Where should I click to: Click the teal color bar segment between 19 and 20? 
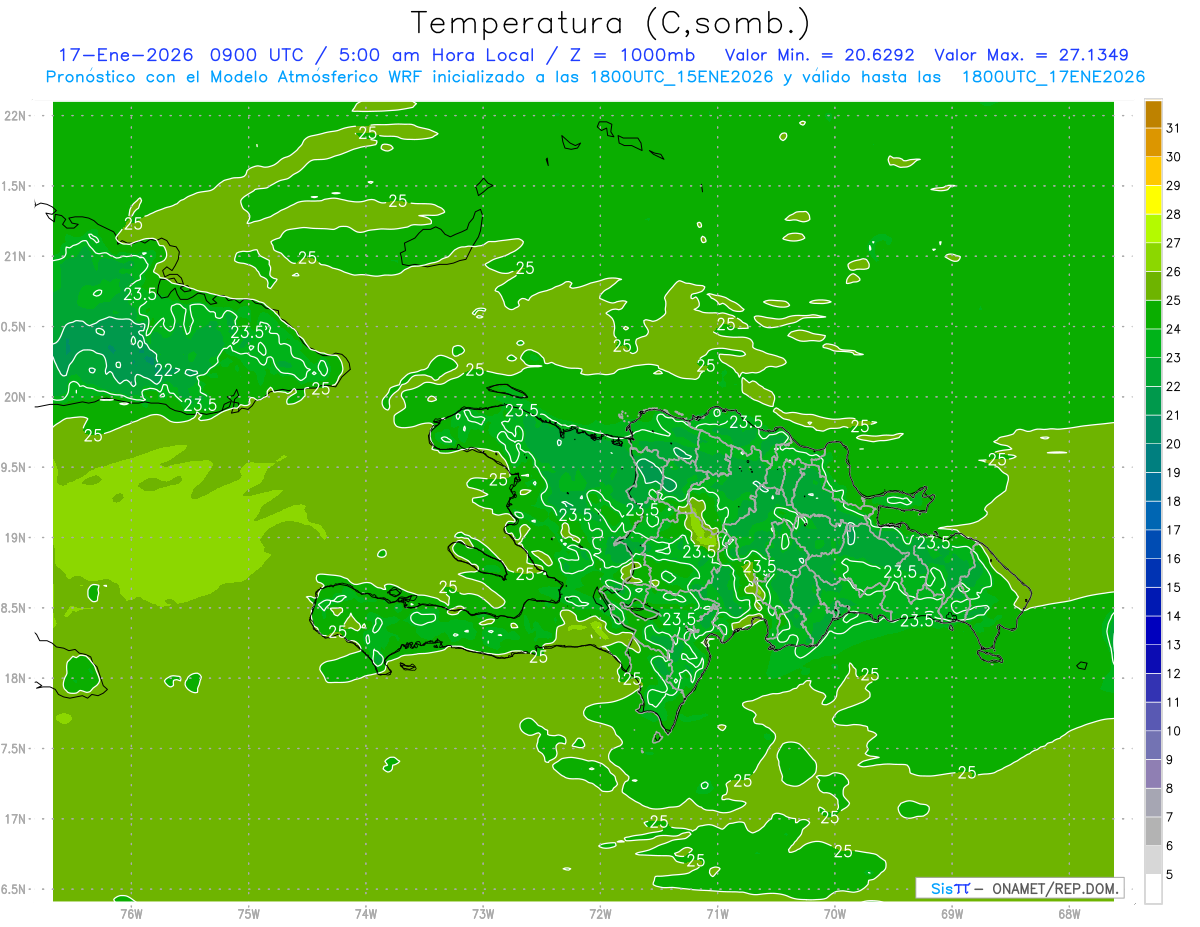[x=1153, y=458]
